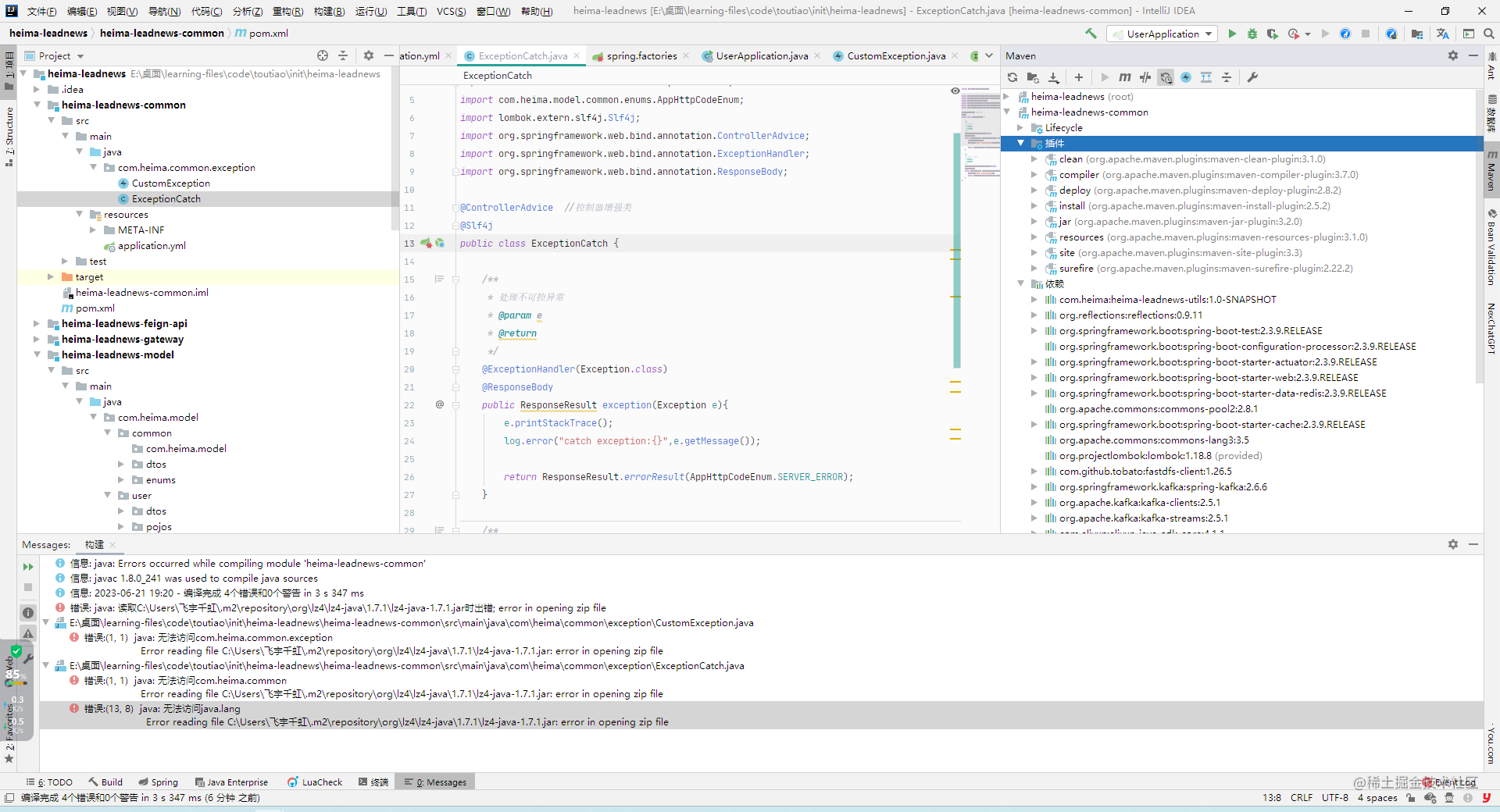1500x812 pixels.
Task: Click the editor minimap scroll area
Action: coord(980,133)
